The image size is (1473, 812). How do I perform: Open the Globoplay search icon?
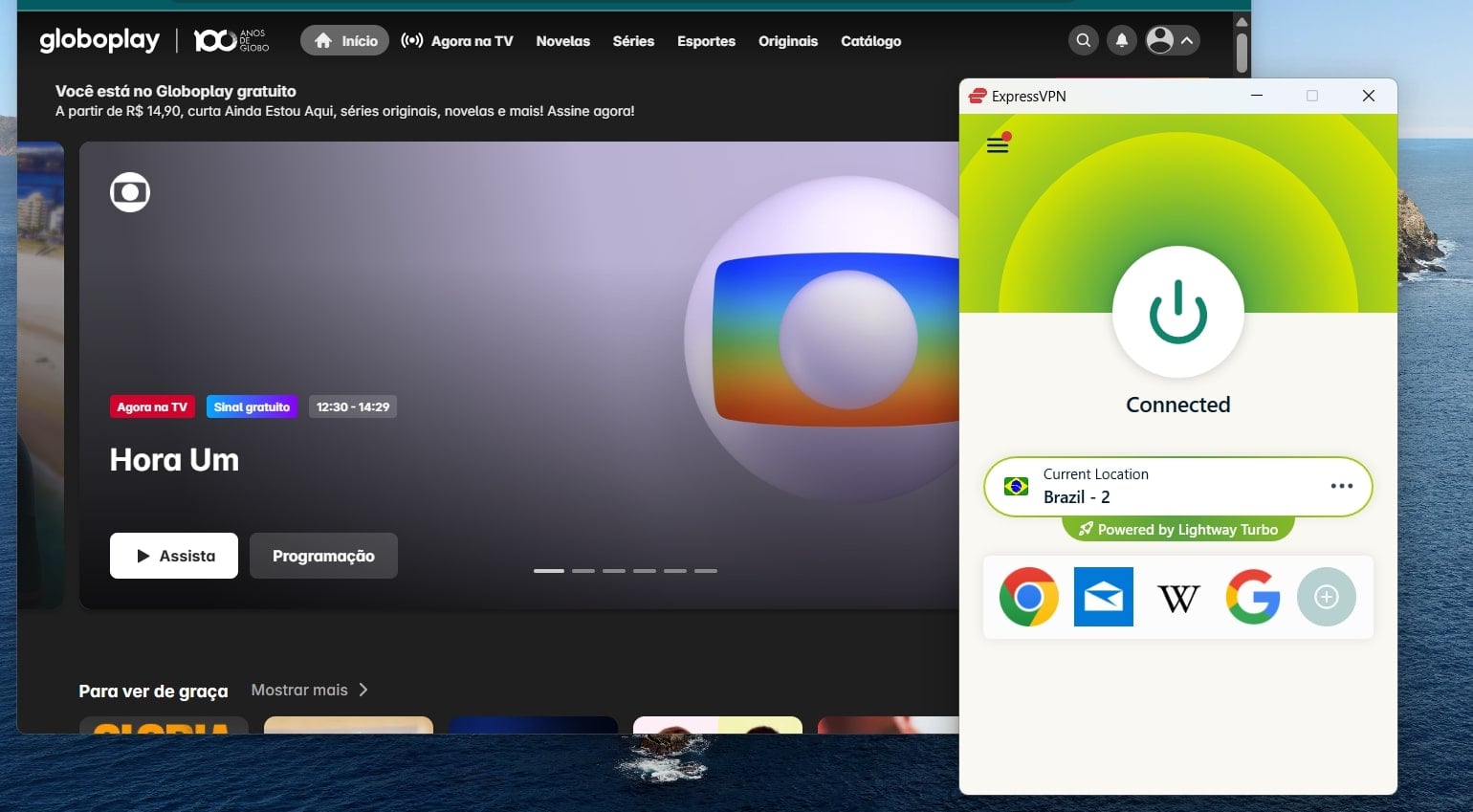1083,40
